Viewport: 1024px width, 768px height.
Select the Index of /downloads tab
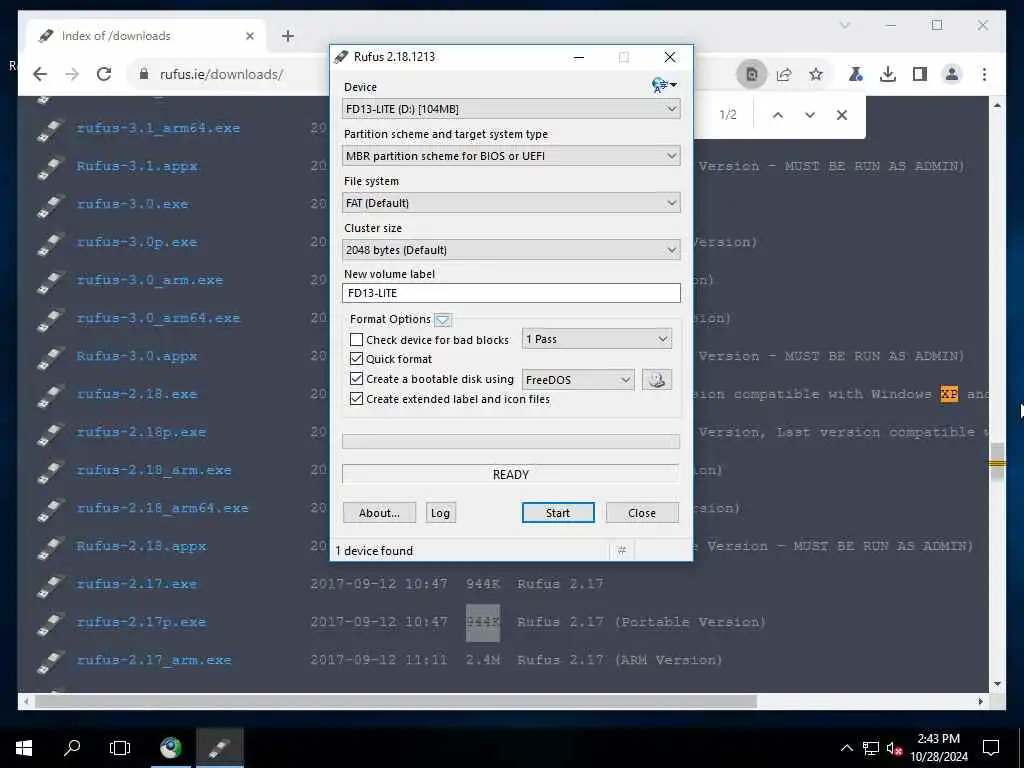[146, 36]
